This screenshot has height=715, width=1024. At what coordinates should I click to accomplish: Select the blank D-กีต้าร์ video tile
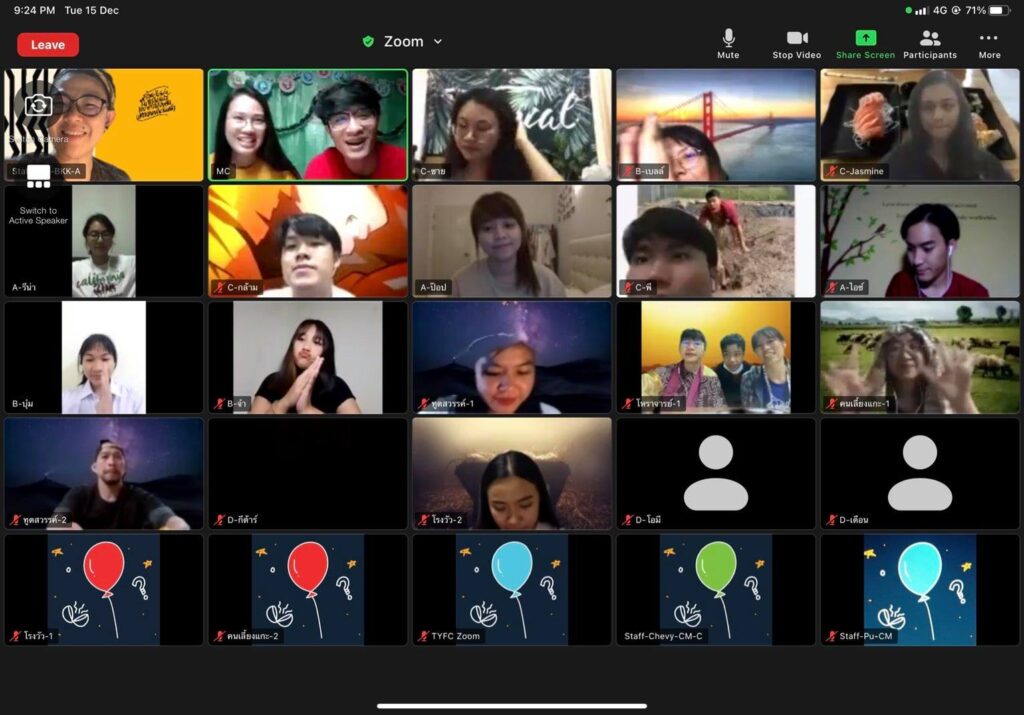coord(307,472)
